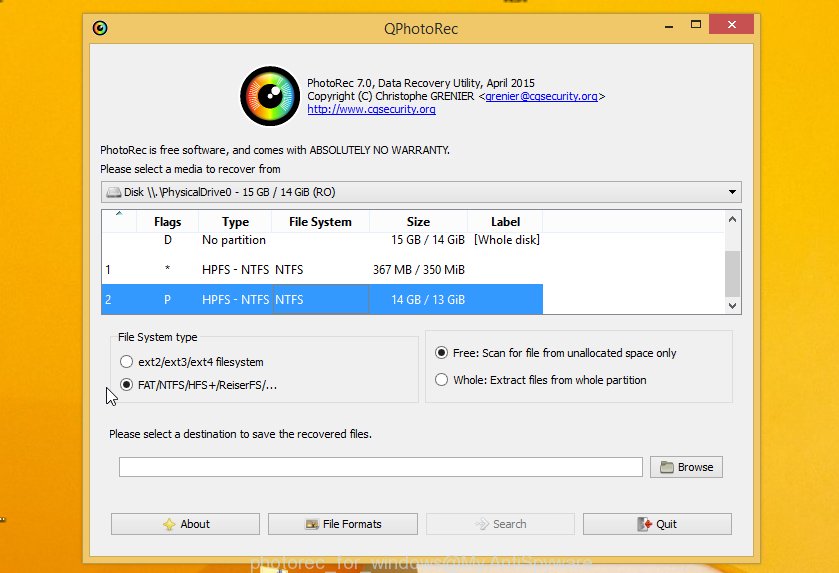839x573 pixels.
Task: Select partition 1 '367 MB / 350 MiB'
Action: 322,270
